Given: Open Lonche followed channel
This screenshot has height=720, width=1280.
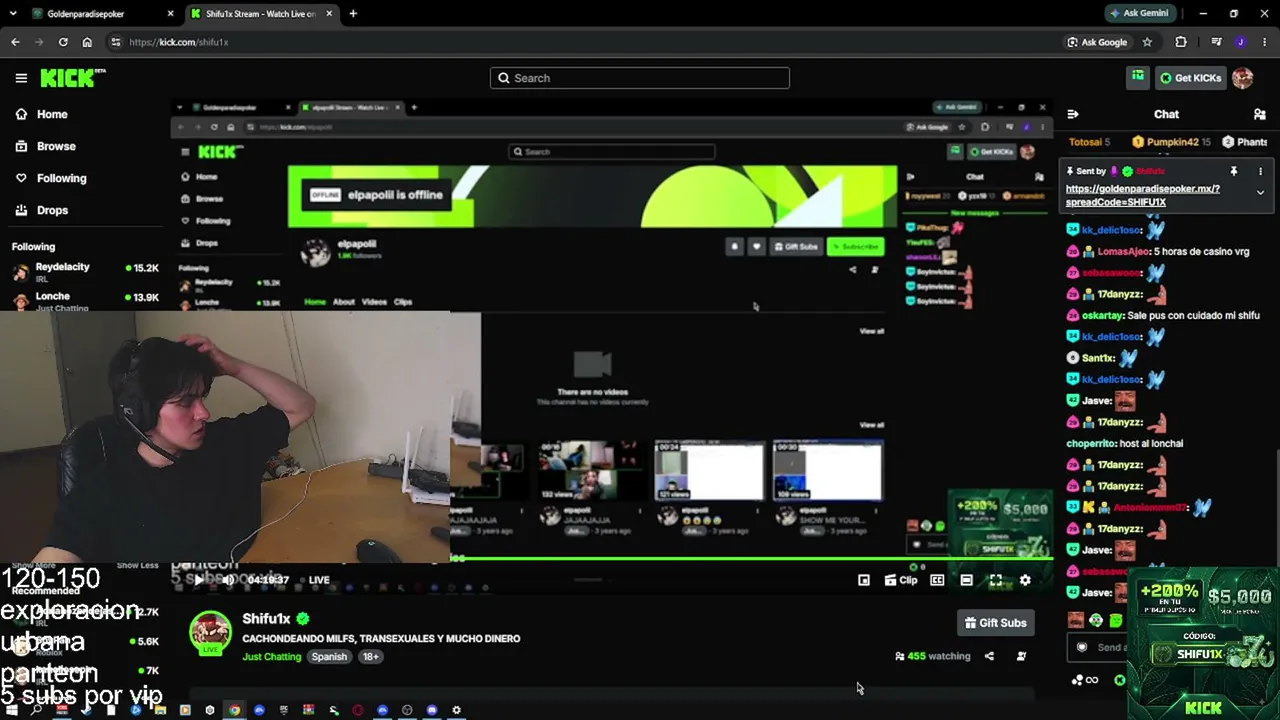Looking at the screenshot, I should pyautogui.click(x=85, y=299).
